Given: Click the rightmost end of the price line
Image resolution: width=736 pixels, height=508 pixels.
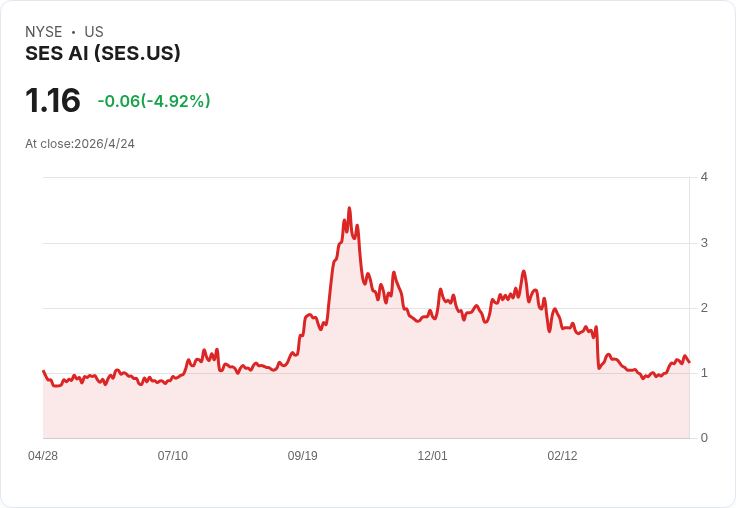Looking at the screenshot, I should pos(689,362).
